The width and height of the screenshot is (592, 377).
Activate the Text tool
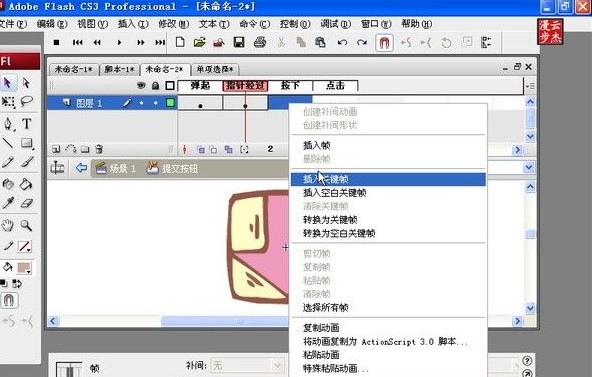[x=26, y=123]
